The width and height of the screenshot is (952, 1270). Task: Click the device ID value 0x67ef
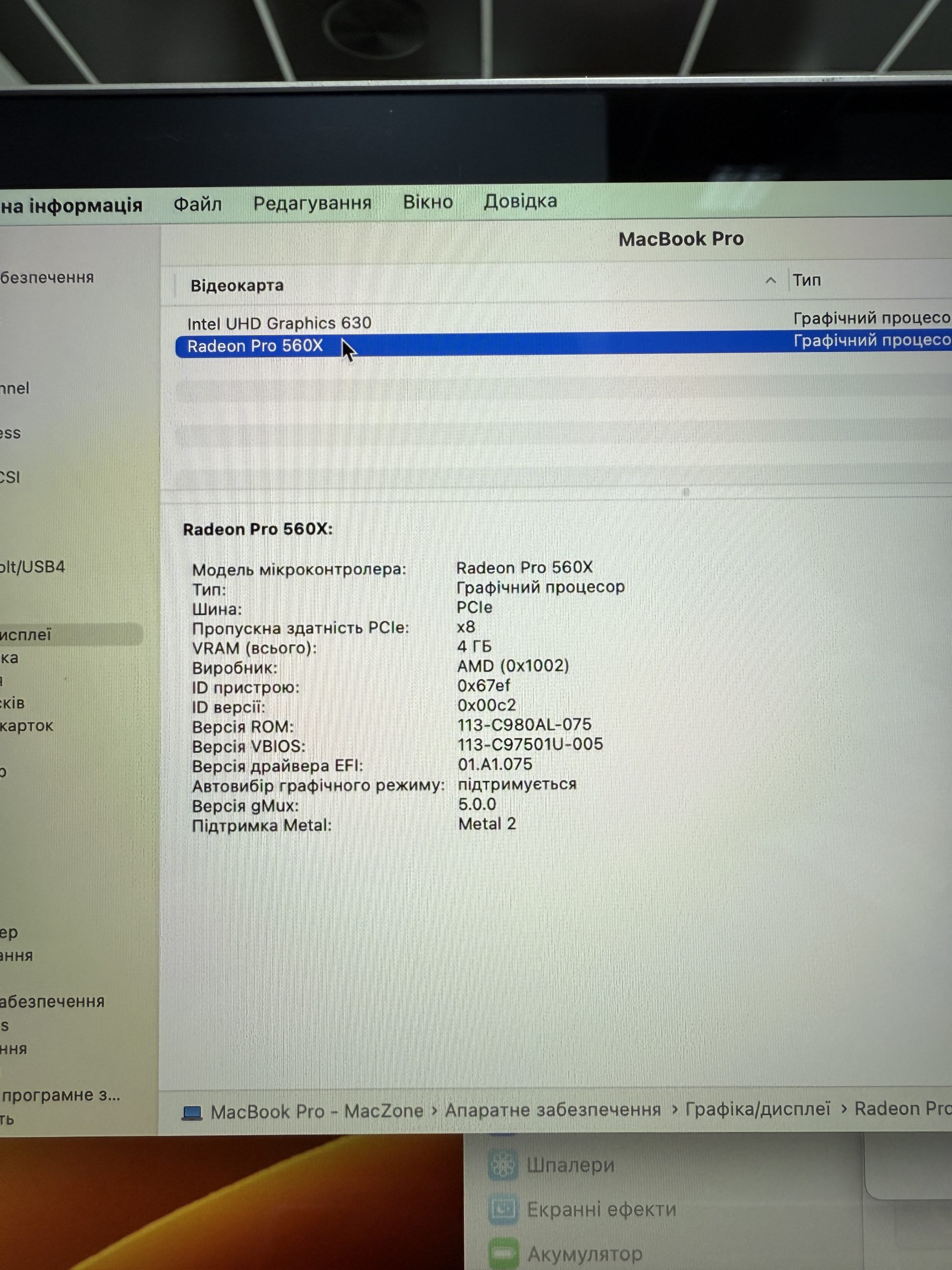click(484, 686)
